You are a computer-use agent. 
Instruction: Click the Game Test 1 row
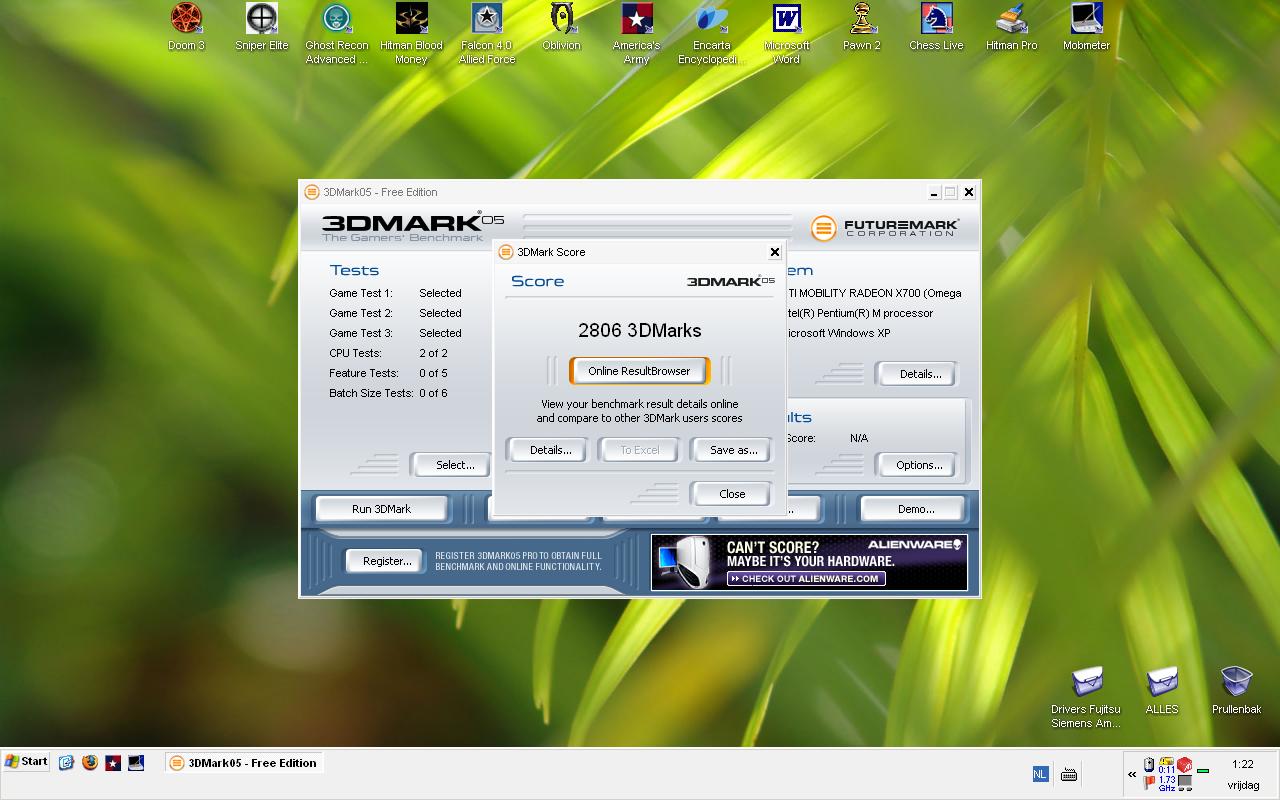tap(395, 293)
